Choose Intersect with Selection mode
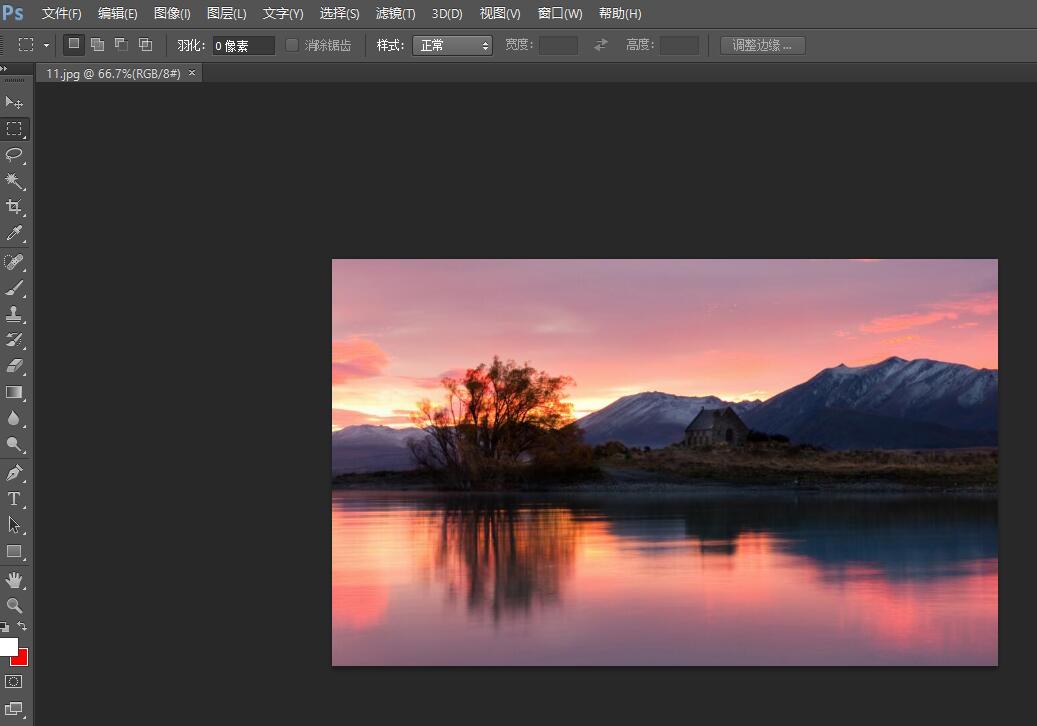The width and height of the screenshot is (1037, 726). click(x=145, y=44)
